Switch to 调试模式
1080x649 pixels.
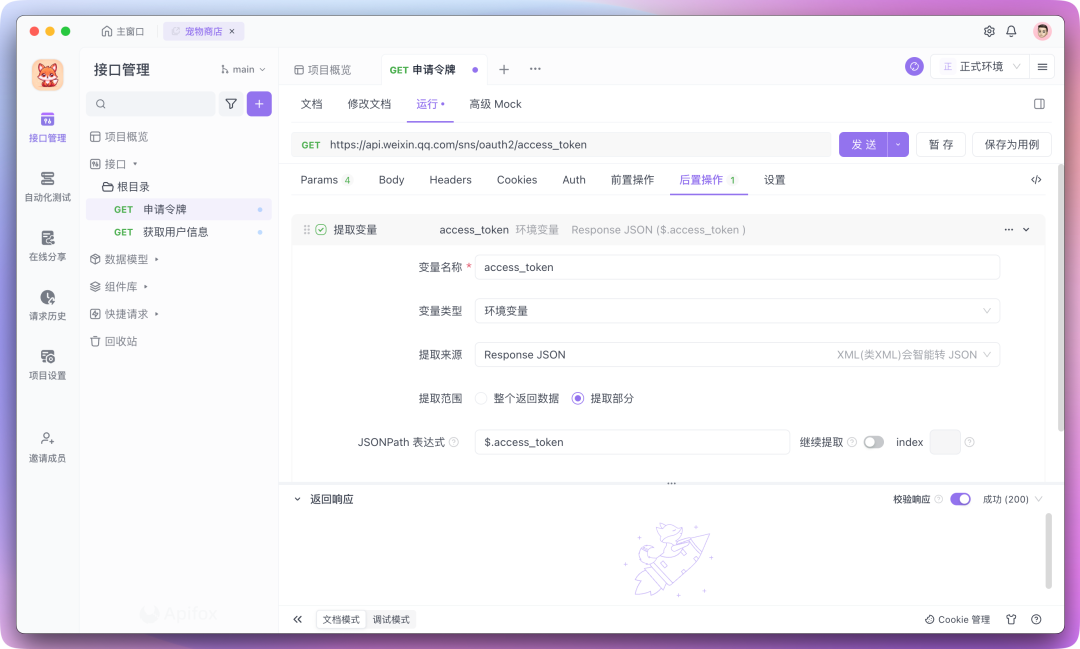click(391, 619)
